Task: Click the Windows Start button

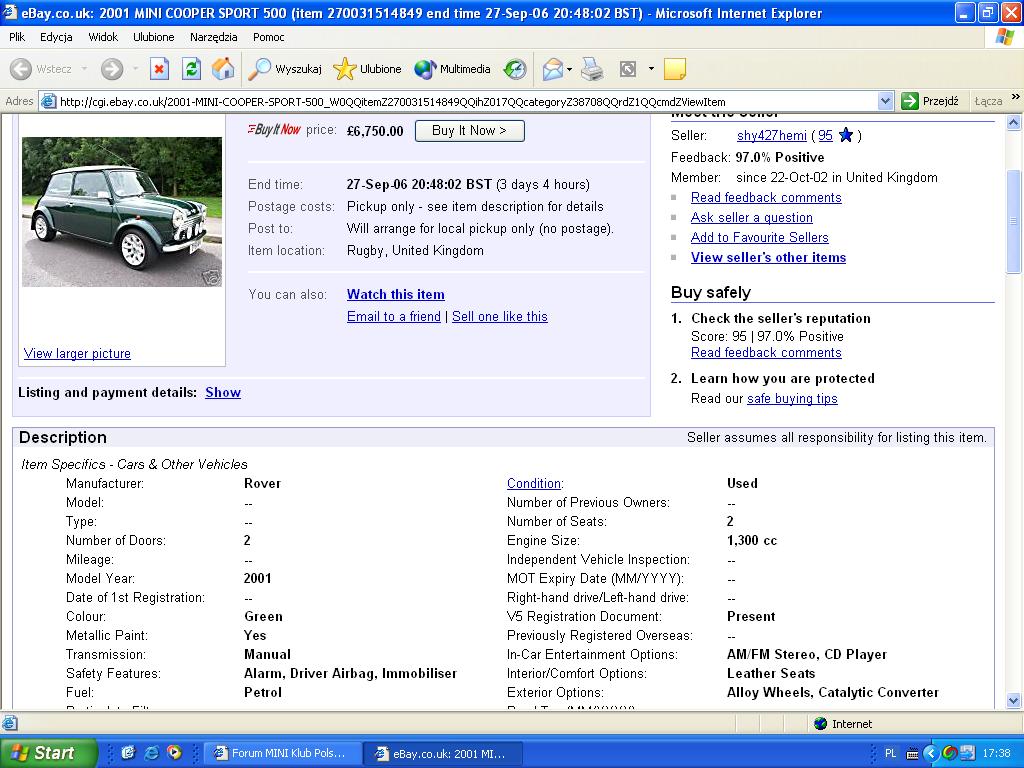Action: [48, 753]
